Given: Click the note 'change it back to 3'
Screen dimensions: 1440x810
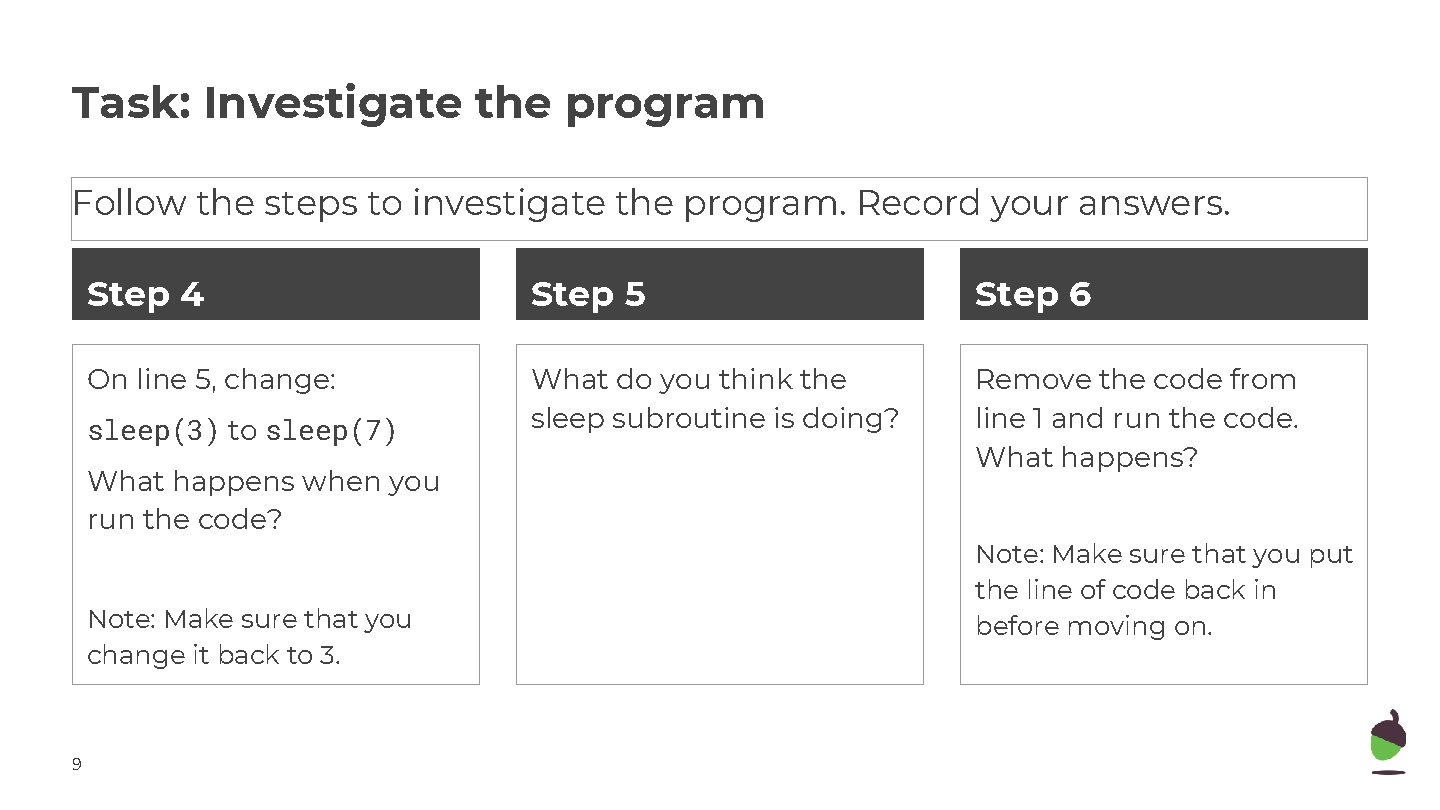Looking at the screenshot, I should [x=249, y=637].
